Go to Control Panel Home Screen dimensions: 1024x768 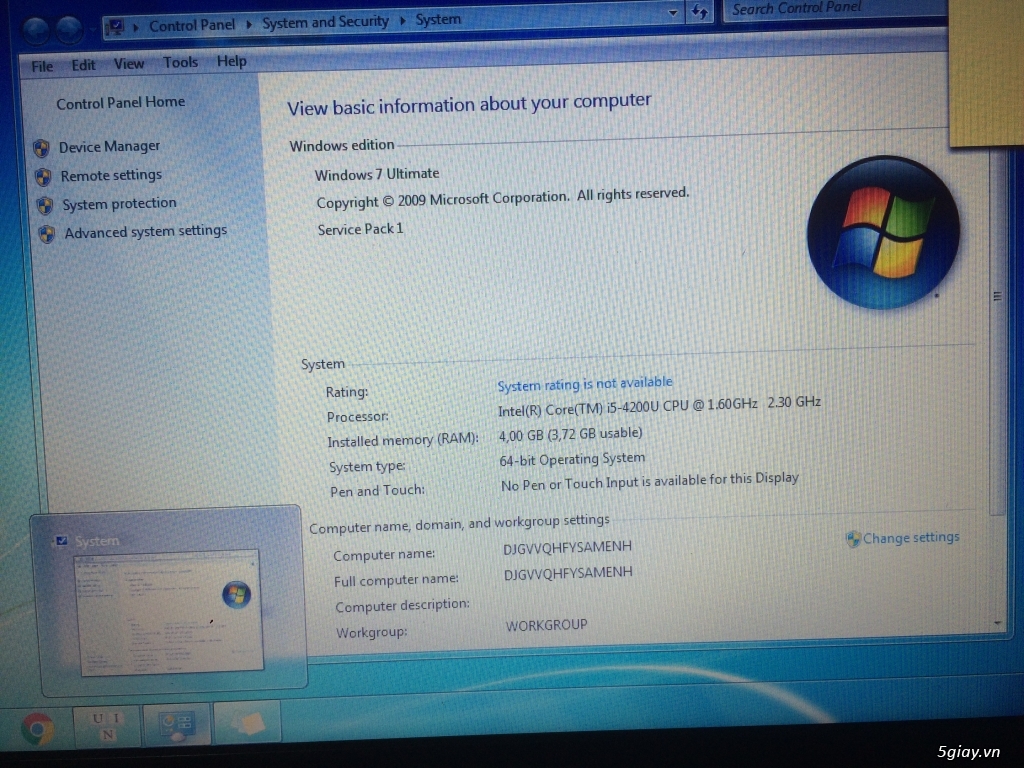[x=120, y=103]
